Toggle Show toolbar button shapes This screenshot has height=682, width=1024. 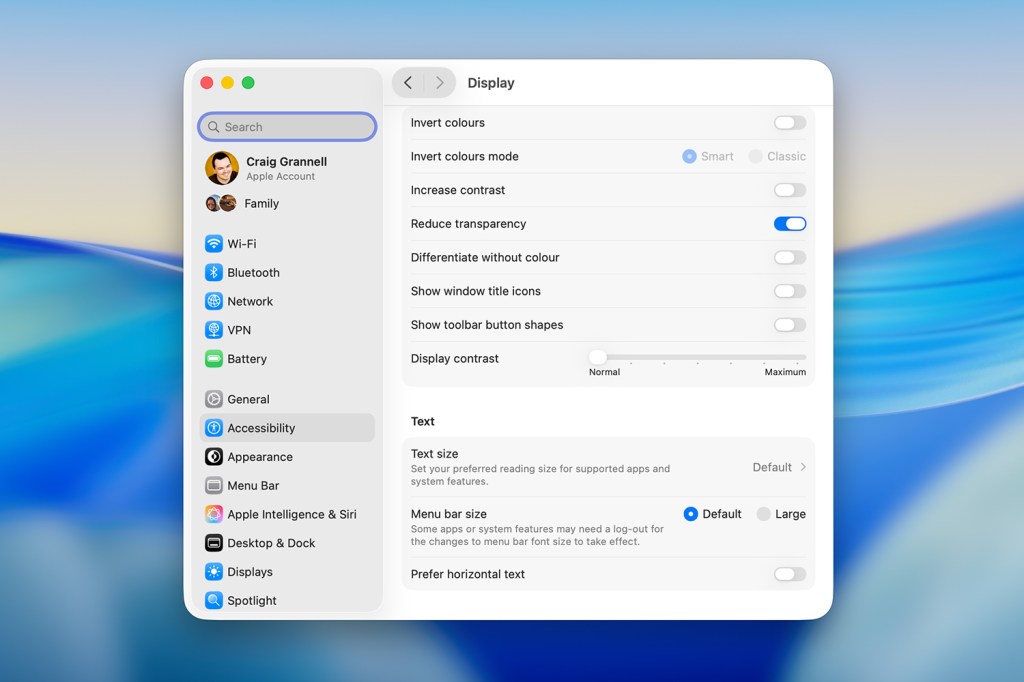(x=789, y=325)
